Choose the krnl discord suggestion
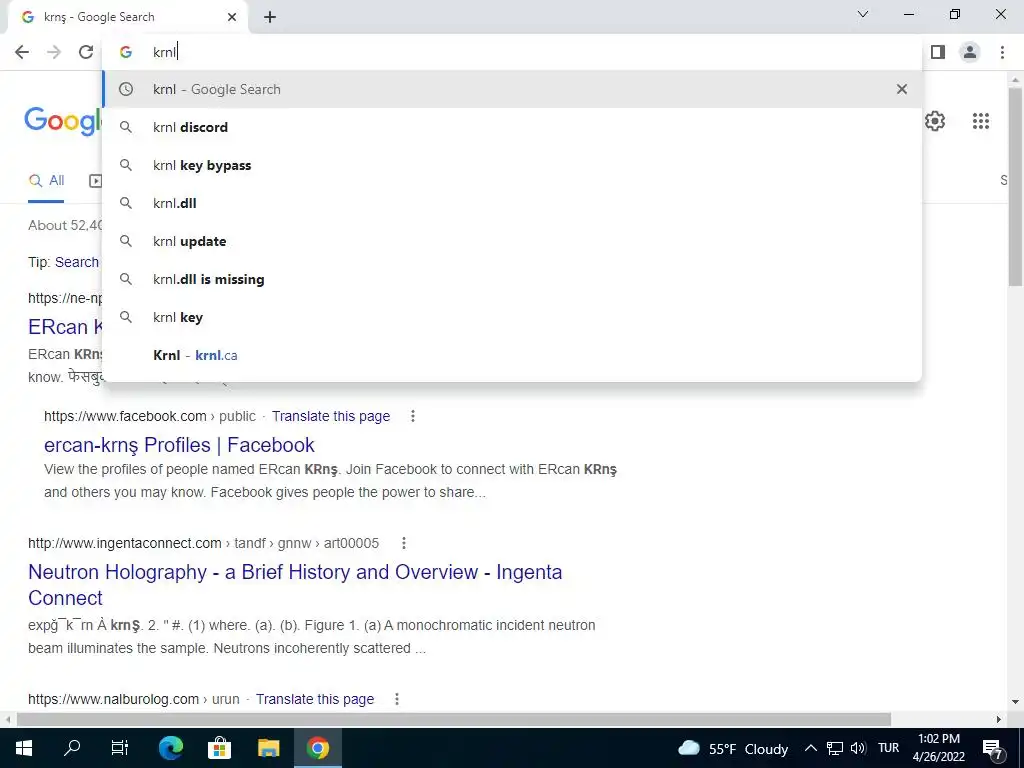The image size is (1024, 768). pyautogui.click(x=512, y=127)
